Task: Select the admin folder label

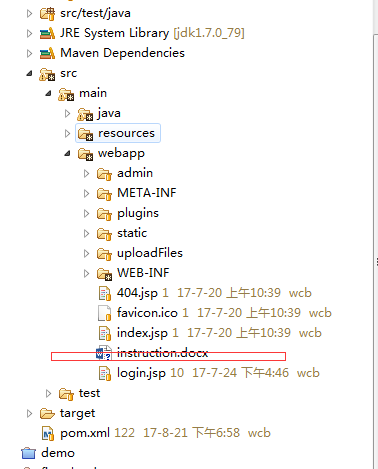Action: pos(135,173)
